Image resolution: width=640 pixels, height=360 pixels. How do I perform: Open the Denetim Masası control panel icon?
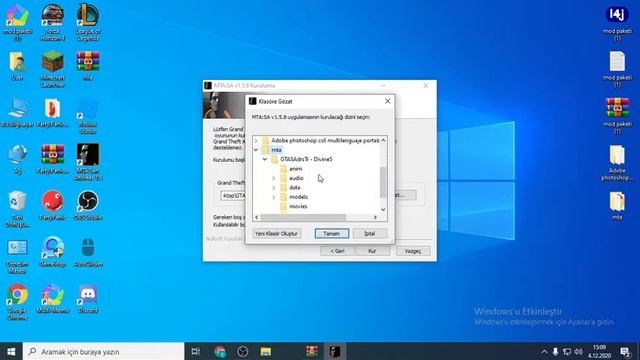17,256
